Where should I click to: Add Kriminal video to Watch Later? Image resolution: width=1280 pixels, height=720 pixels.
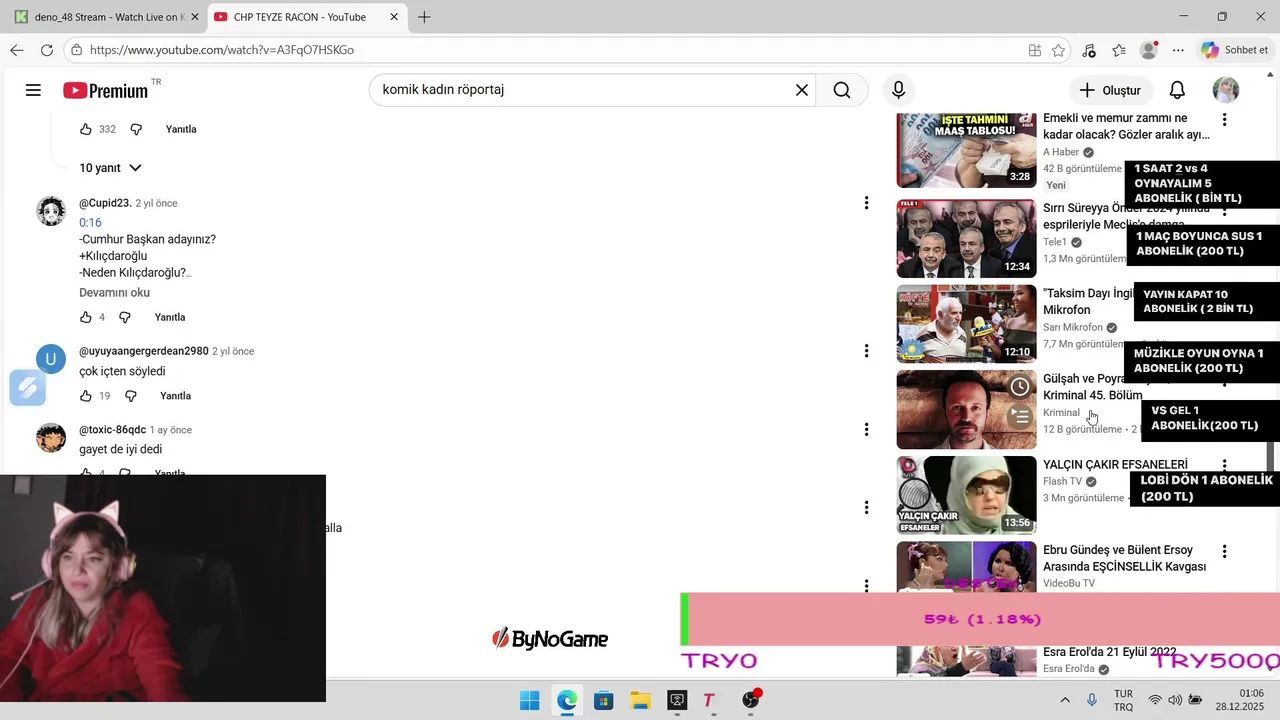1019,387
